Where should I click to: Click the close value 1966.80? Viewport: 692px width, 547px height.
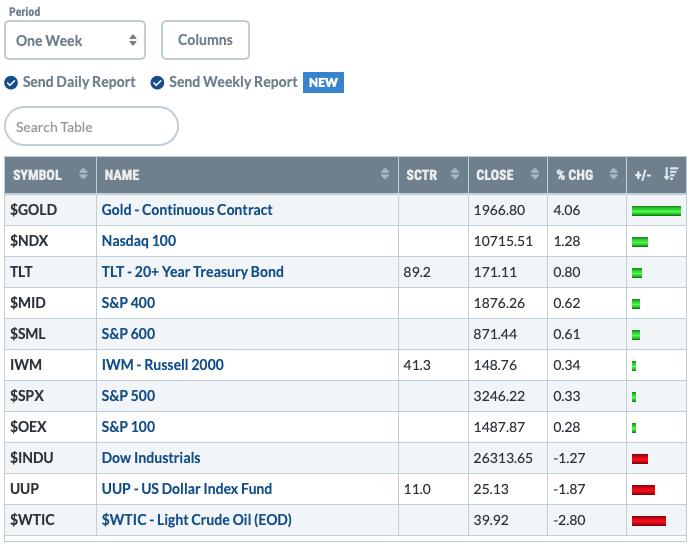click(x=499, y=210)
